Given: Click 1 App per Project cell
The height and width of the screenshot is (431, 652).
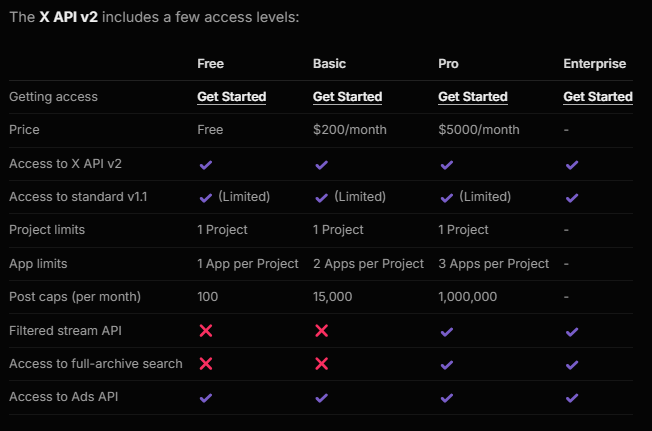Looking at the screenshot, I should click(248, 264).
